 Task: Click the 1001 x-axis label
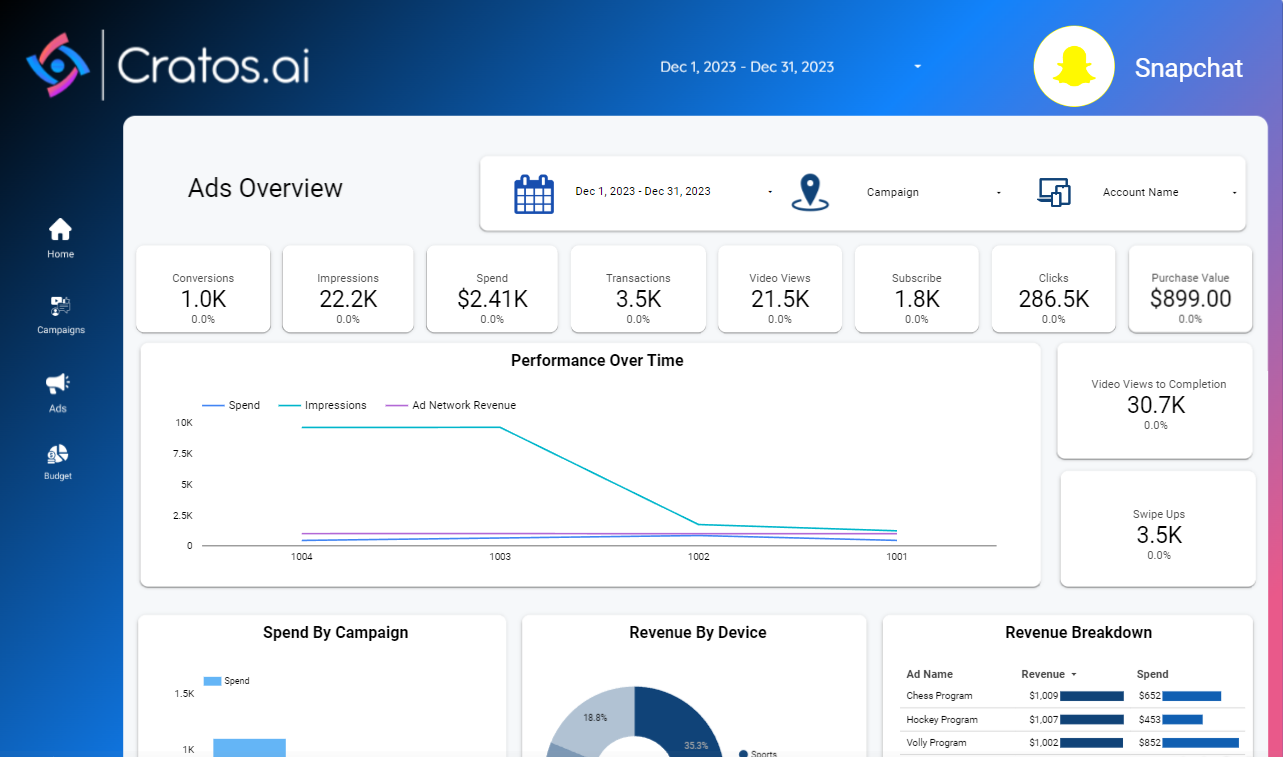pyautogui.click(x=897, y=557)
